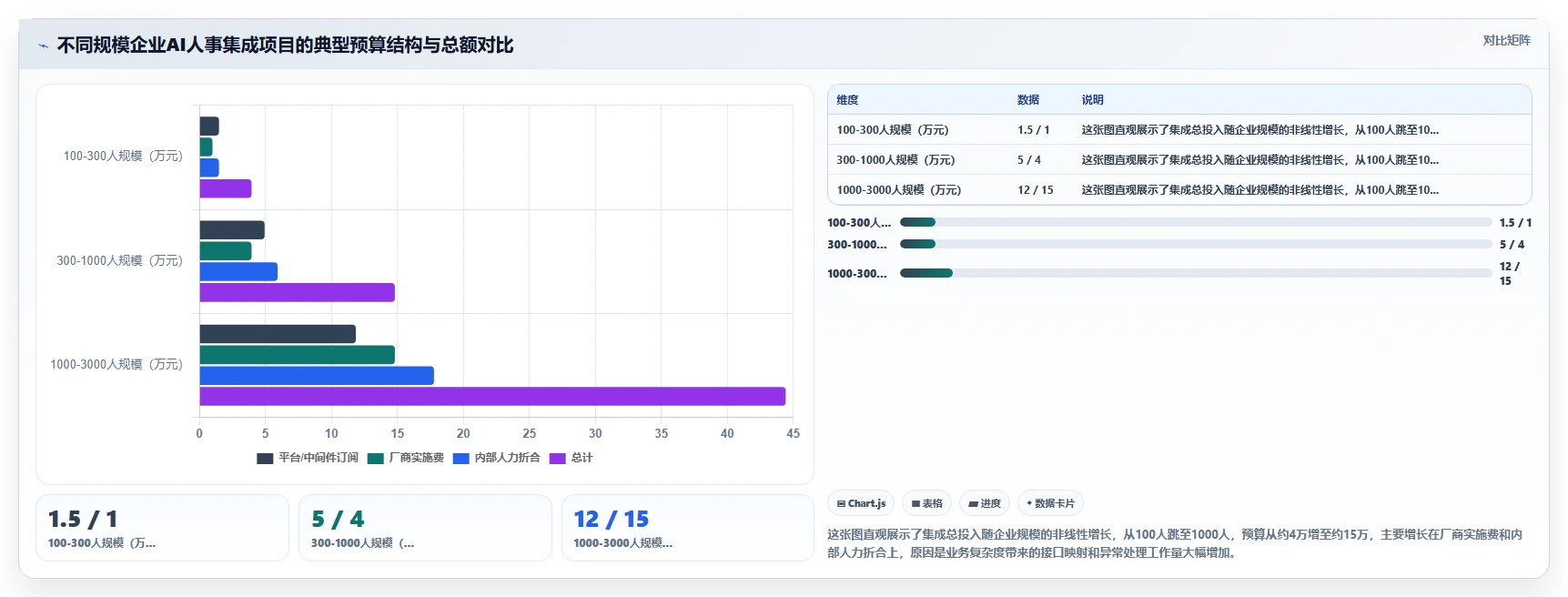Click the green 厂商实施费 bar for 1000-3000人规模
The height and width of the screenshot is (597, 1568).
[297, 355]
